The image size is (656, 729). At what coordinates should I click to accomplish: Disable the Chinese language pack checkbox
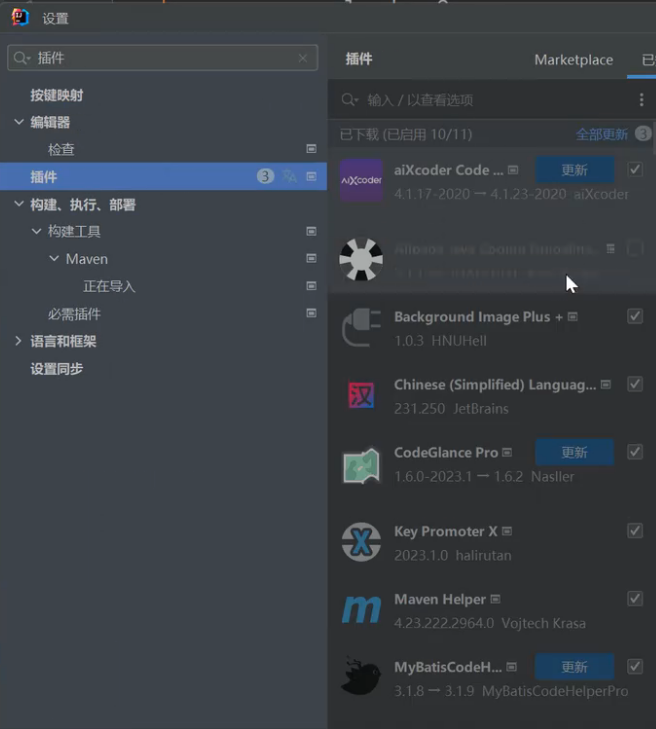pyautogui.click(x=635, y=384)
